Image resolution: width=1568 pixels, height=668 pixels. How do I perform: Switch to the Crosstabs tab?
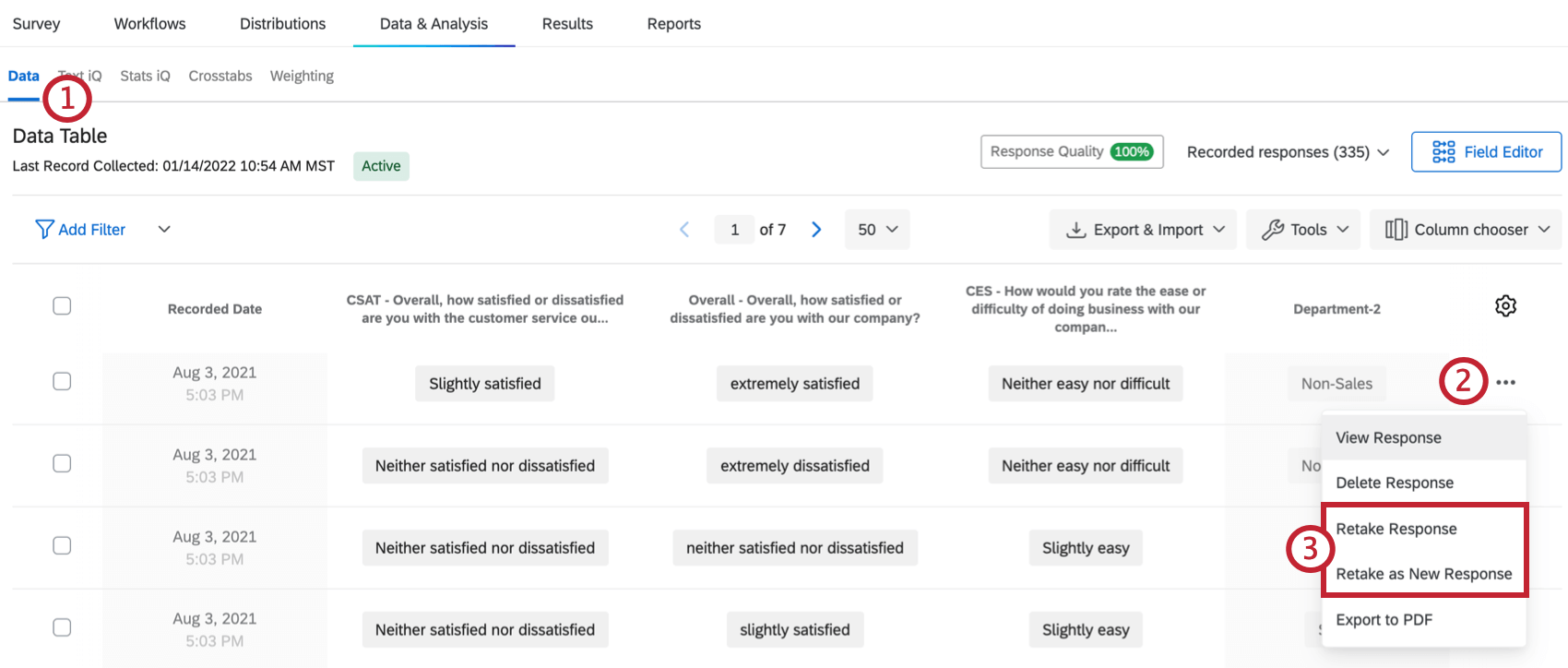pos(220,76)
